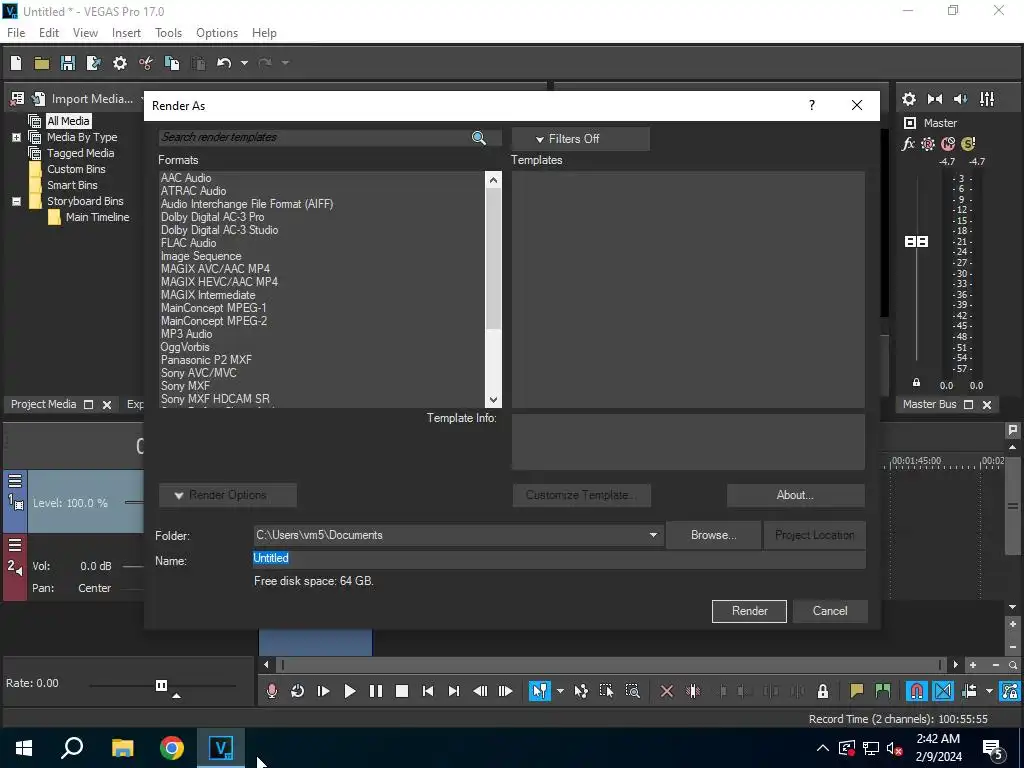Select the Zoom Edit tool magnifier
This screenshot has width=1024, height=768.
[632, 691]
